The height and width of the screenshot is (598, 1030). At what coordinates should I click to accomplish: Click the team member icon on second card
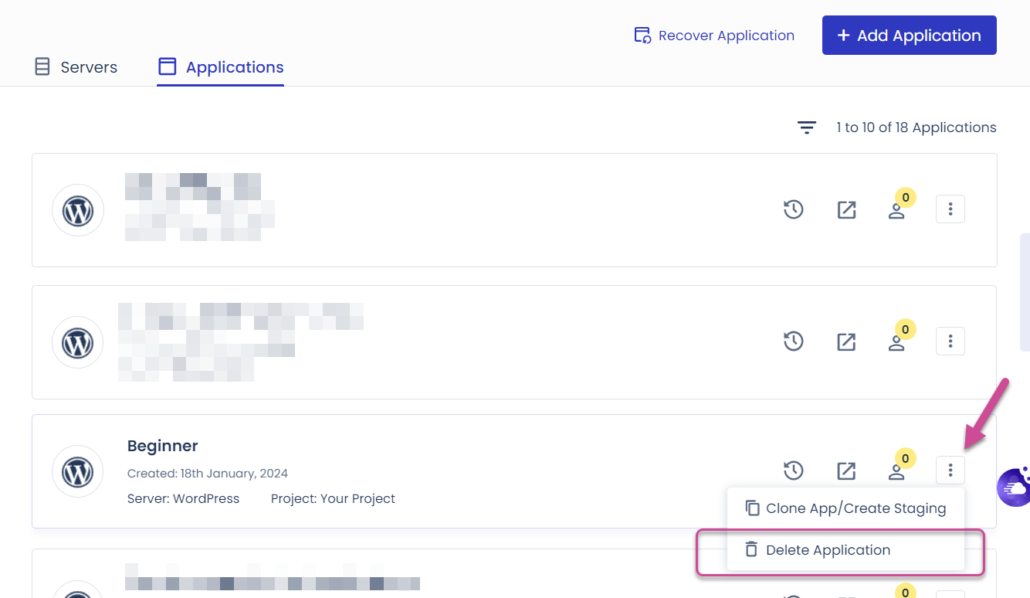click(x=897, y=343)
